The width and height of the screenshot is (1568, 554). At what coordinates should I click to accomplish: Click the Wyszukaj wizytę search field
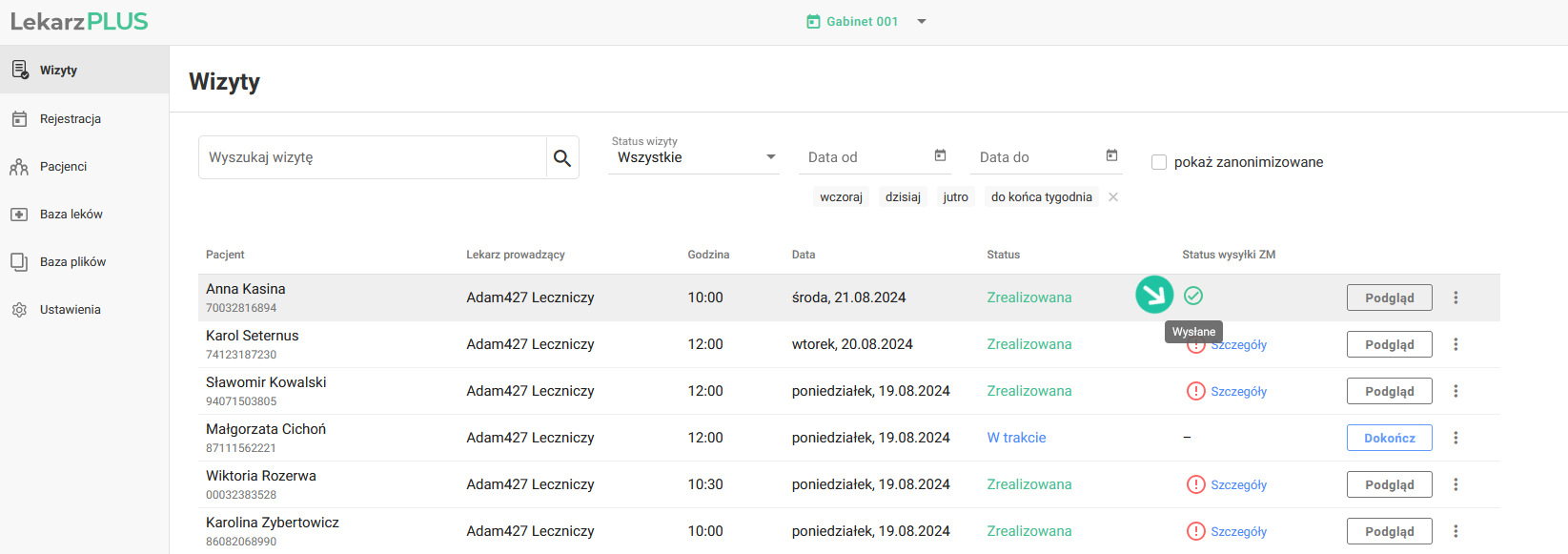(x=372, y=157)
